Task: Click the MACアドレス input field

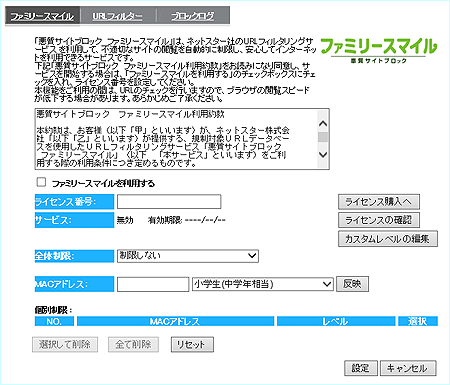Action: tap(153, 284)
